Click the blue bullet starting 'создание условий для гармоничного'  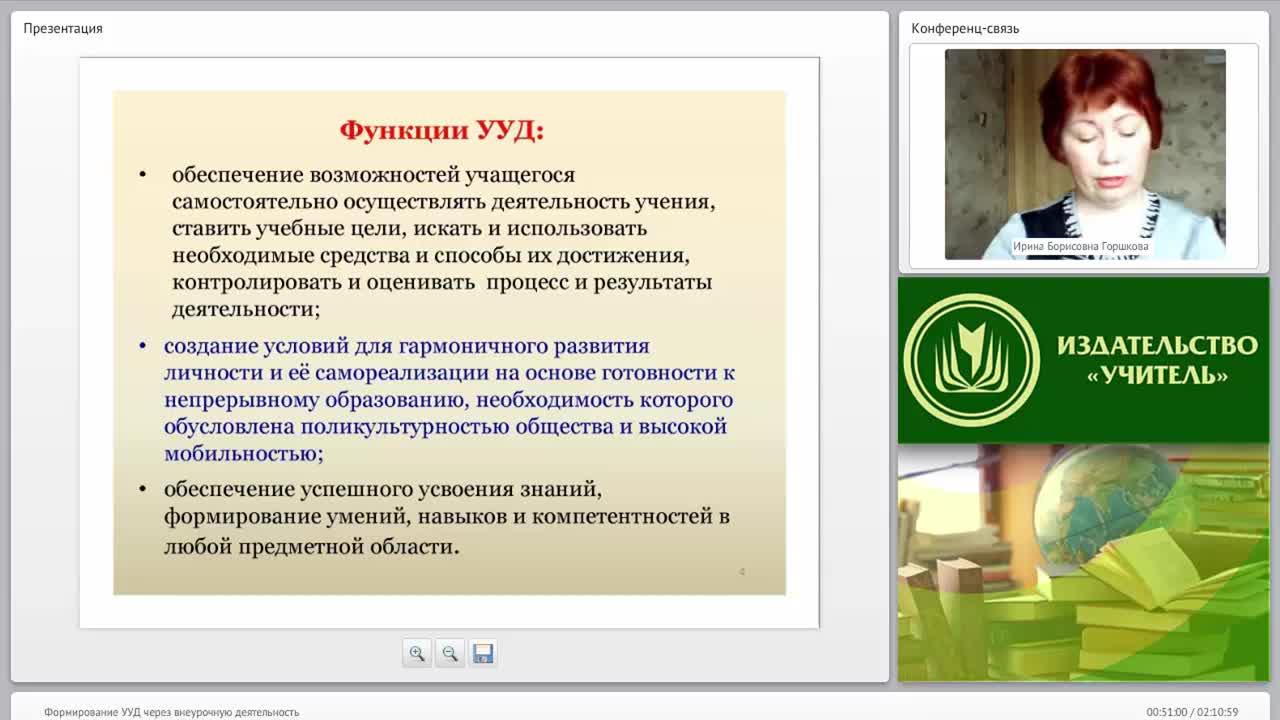(449, 400)
